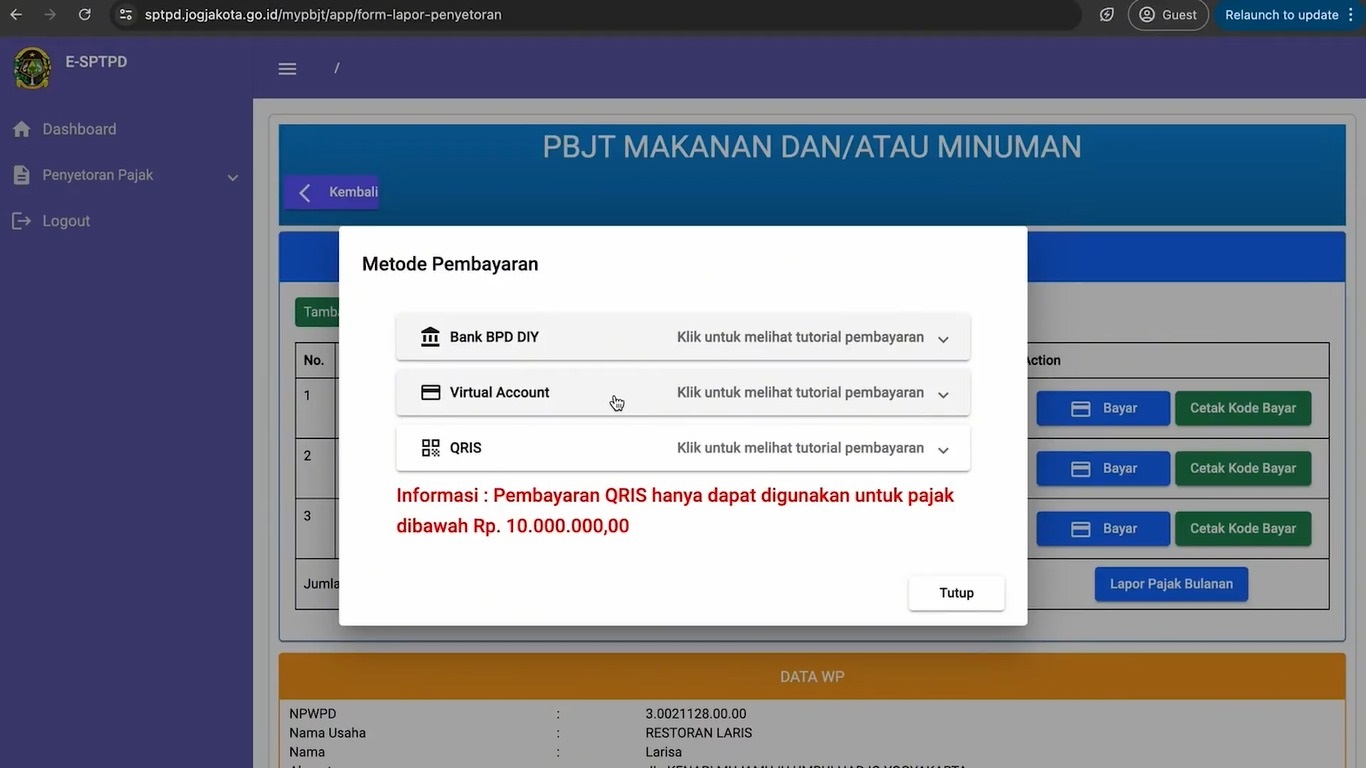
Task: Click PBJT MAKANAN DAN/ATAU MINUMAN heading
Action: (x=812, y=147)
